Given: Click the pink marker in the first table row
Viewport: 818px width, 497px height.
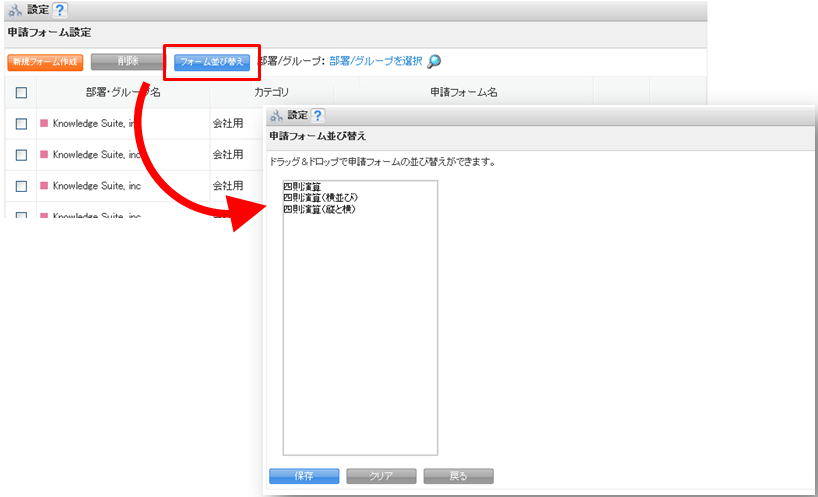Looking at the screenshot, I should coord(44,124).
